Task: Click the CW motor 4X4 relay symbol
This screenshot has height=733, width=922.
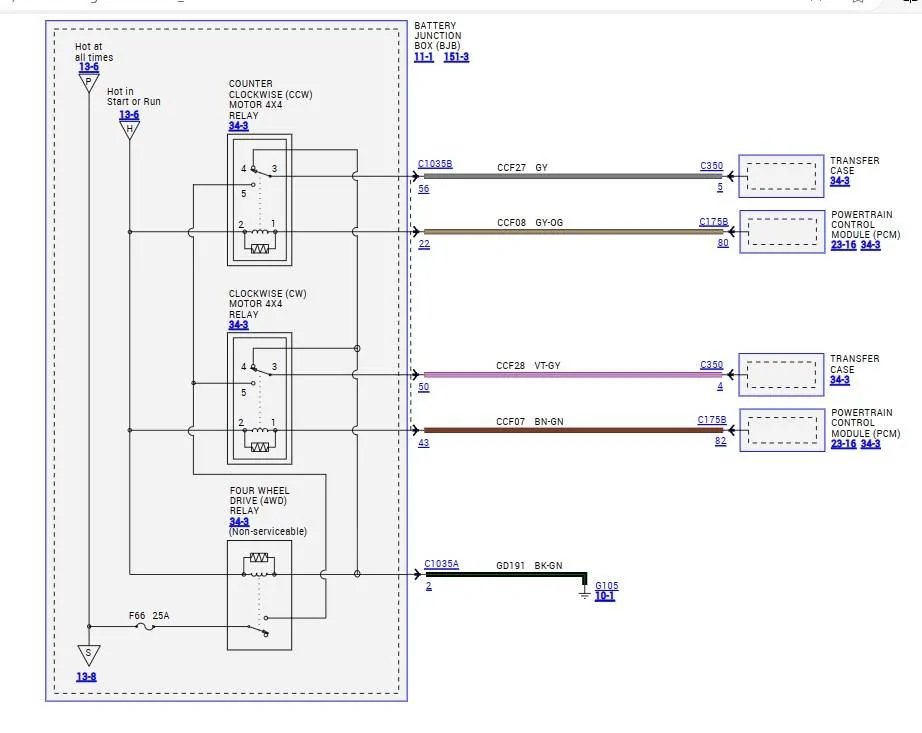Action: [260, 399]
